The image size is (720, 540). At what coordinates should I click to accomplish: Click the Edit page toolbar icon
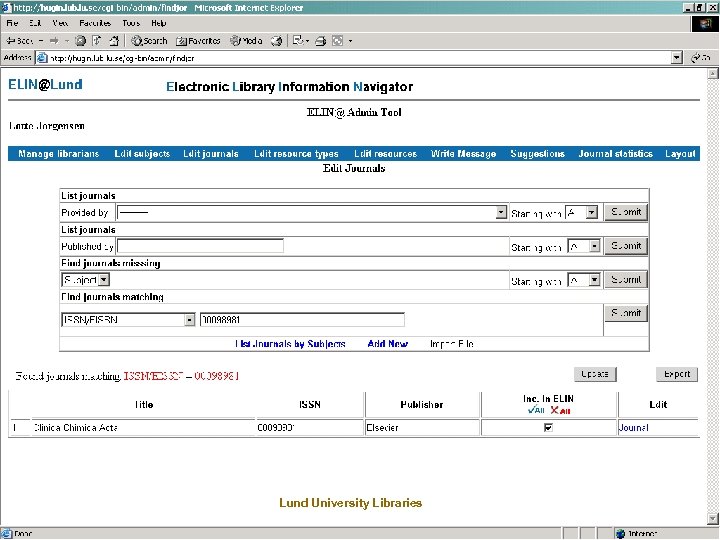(338, 41)
